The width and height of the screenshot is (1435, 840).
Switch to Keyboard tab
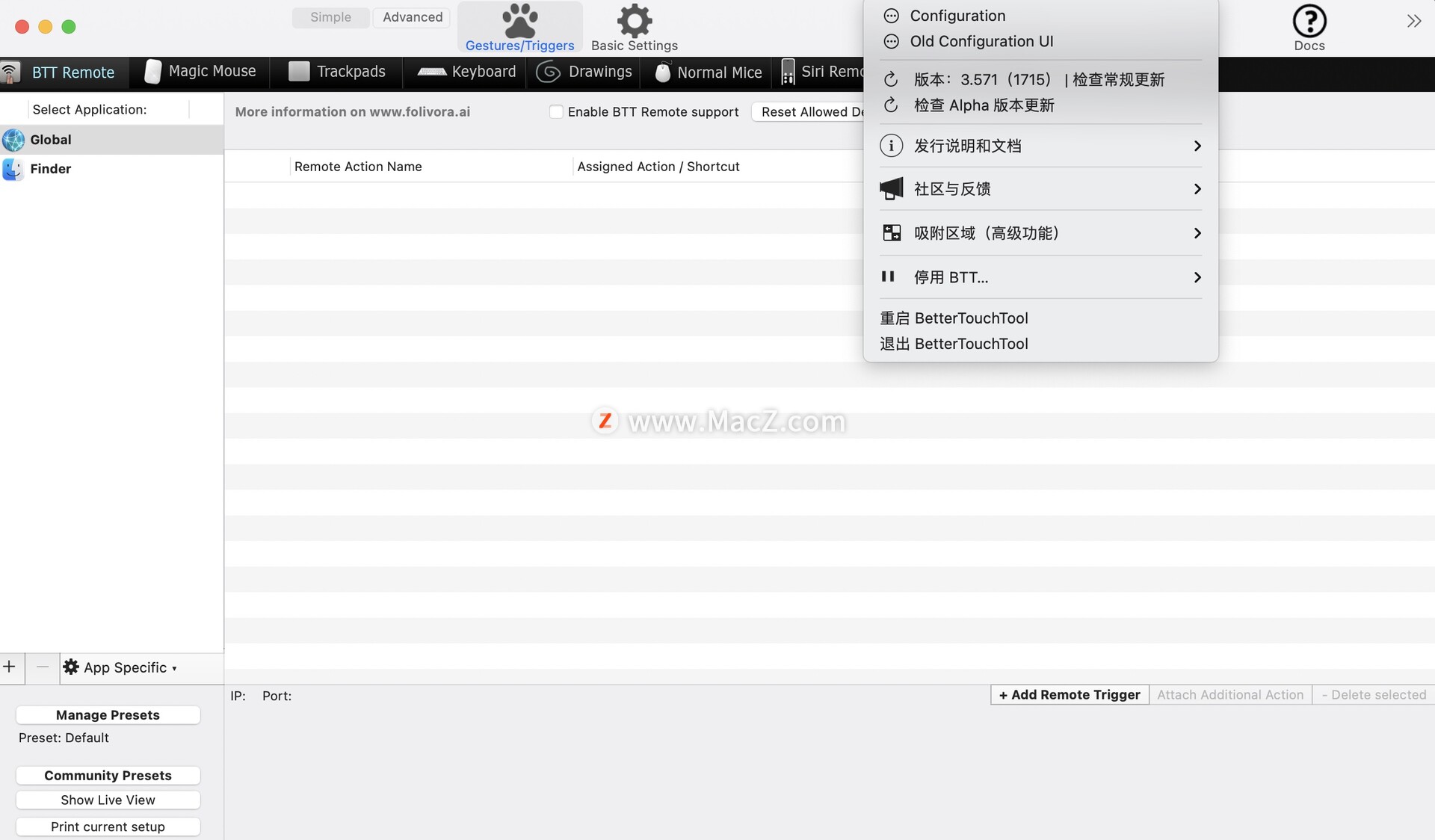point(466,72)
